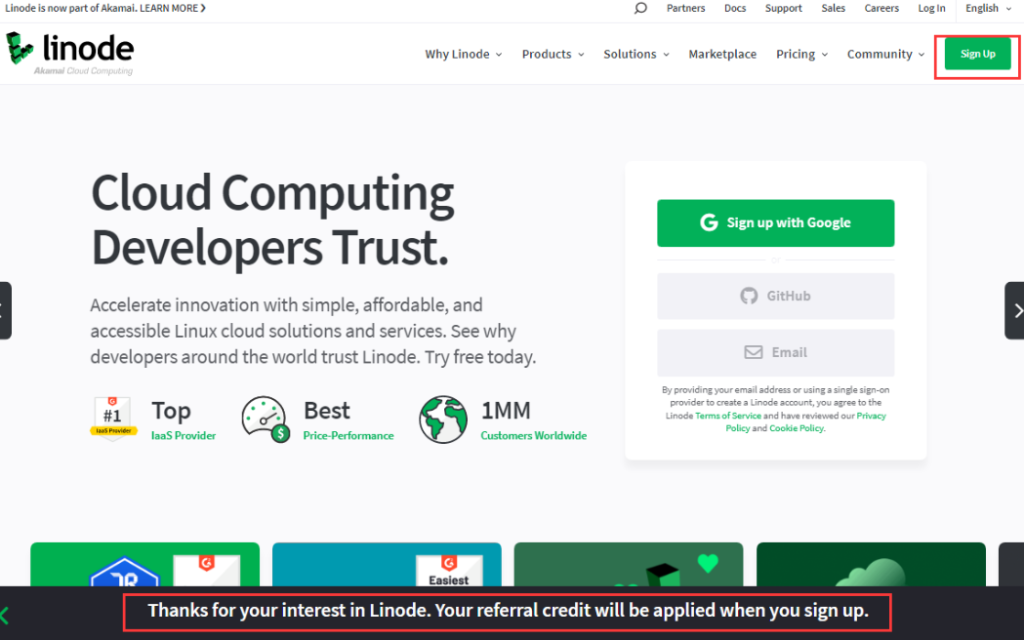Expand the Why Linode menu
1024x640 pixels.
(463, 54)
